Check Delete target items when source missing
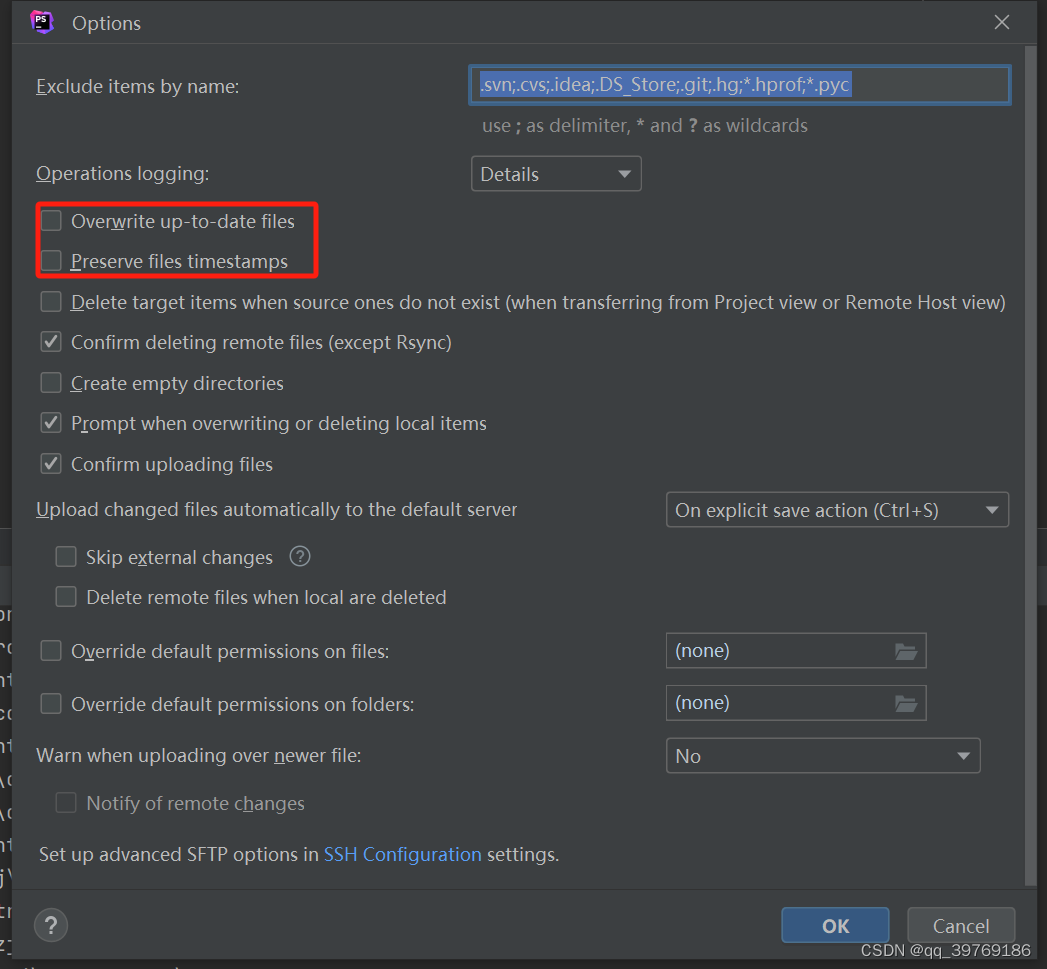Image resolution: width=1047 pixels, height=969 pixels. pyautogui.click(x=50, y=301)
